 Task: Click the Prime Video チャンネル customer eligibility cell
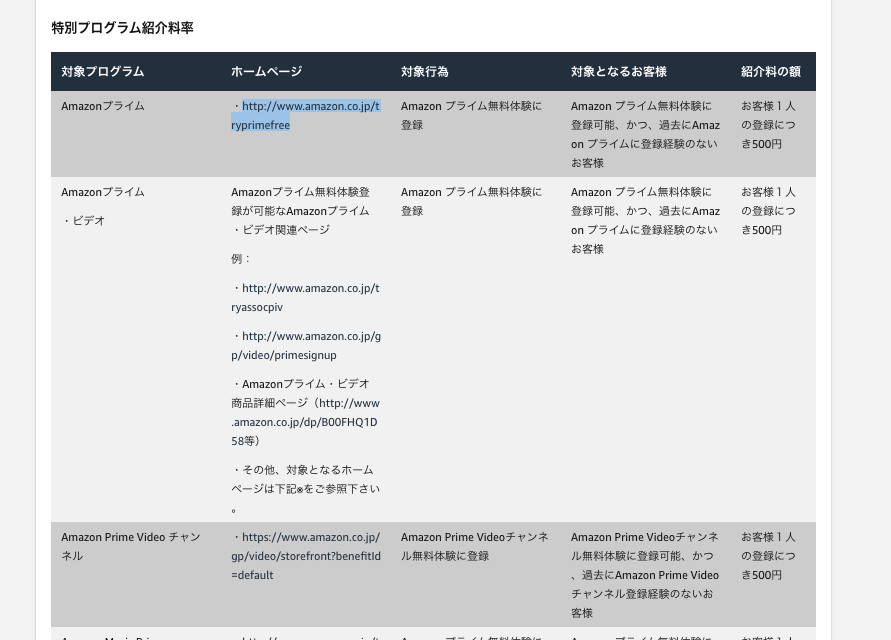(x=645, y=575)
